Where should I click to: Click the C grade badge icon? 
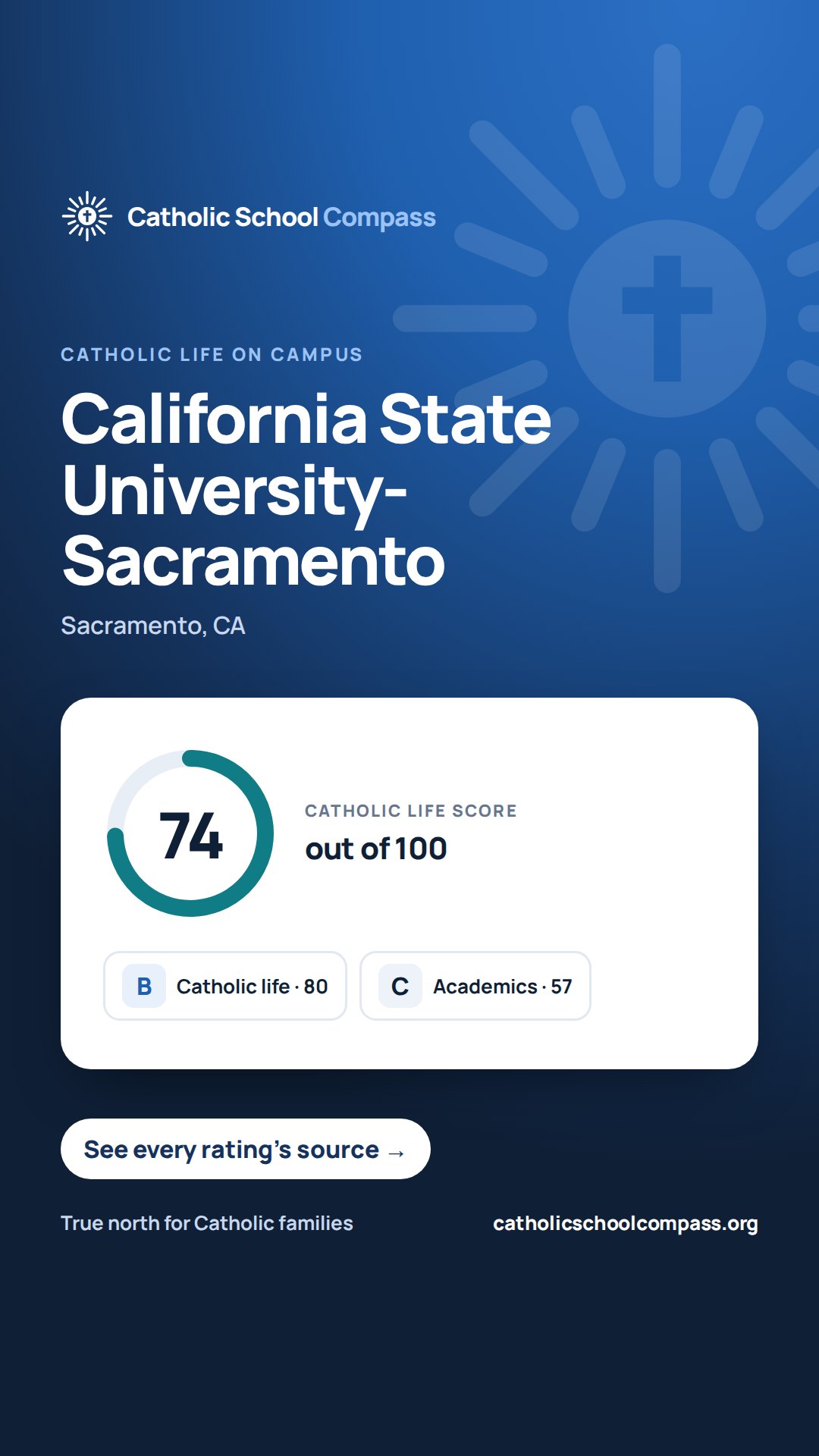click(400, 986)
